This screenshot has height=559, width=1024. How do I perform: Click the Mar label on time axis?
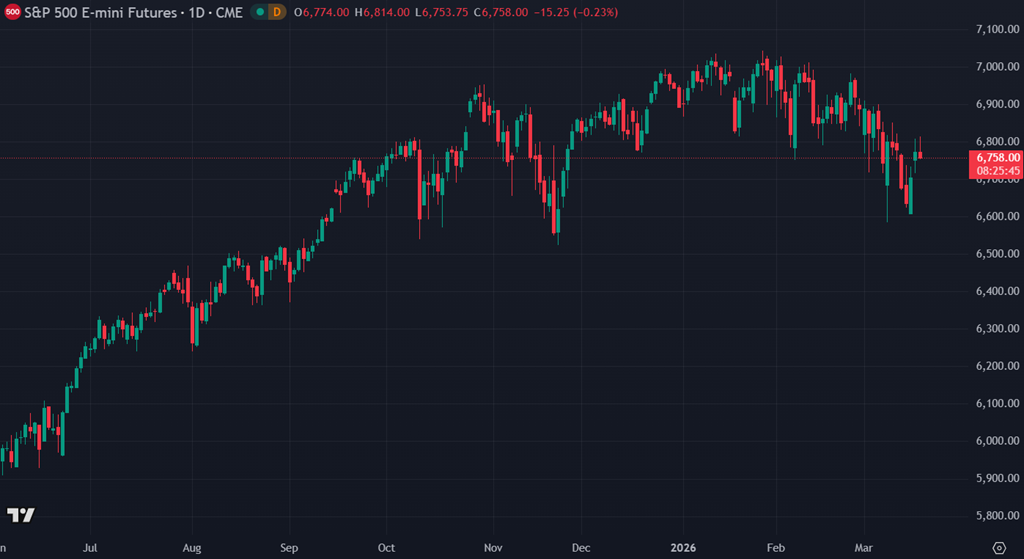pyautogui.click(x=863, y=547)
